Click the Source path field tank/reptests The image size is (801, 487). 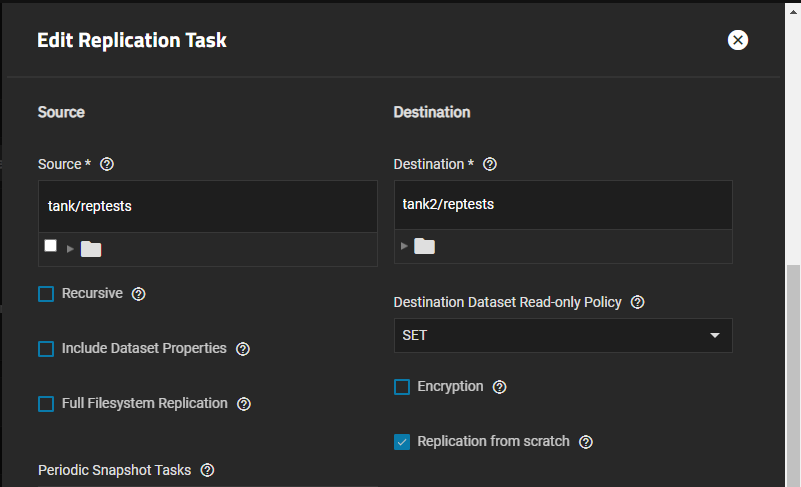click(x=207, y=206)
